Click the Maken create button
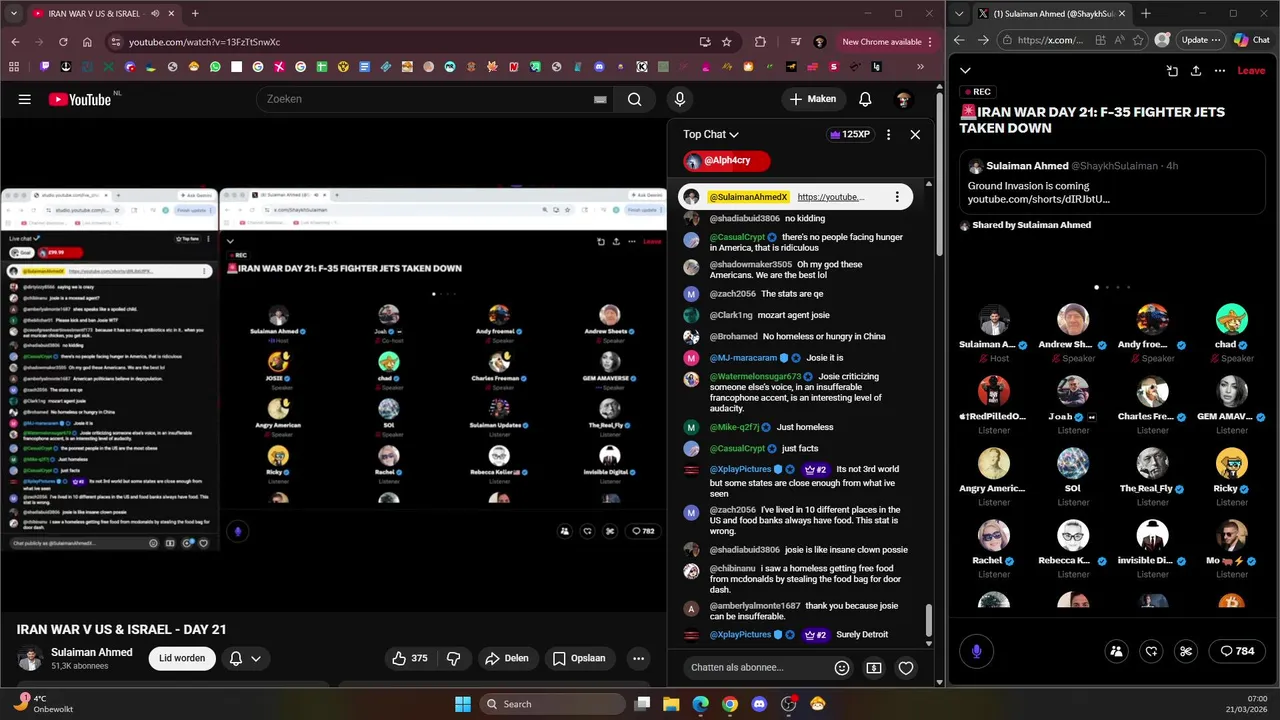Viewport: 1280px width, 720px height. (x=812, y=99)
